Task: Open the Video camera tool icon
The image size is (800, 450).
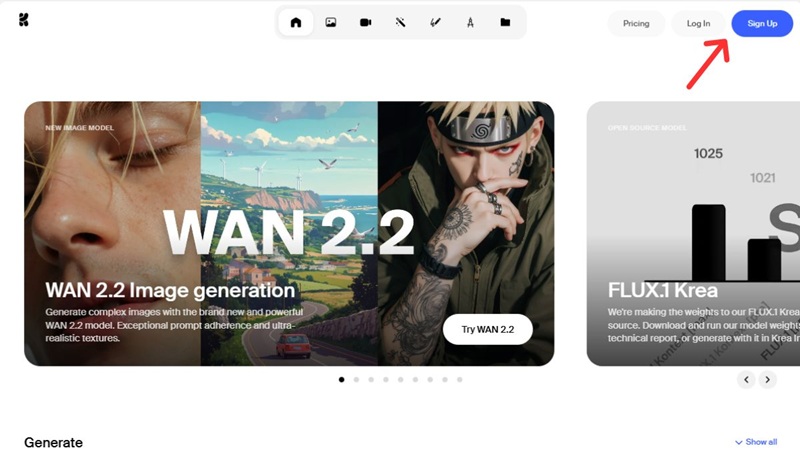Action: tap(365, 22)
